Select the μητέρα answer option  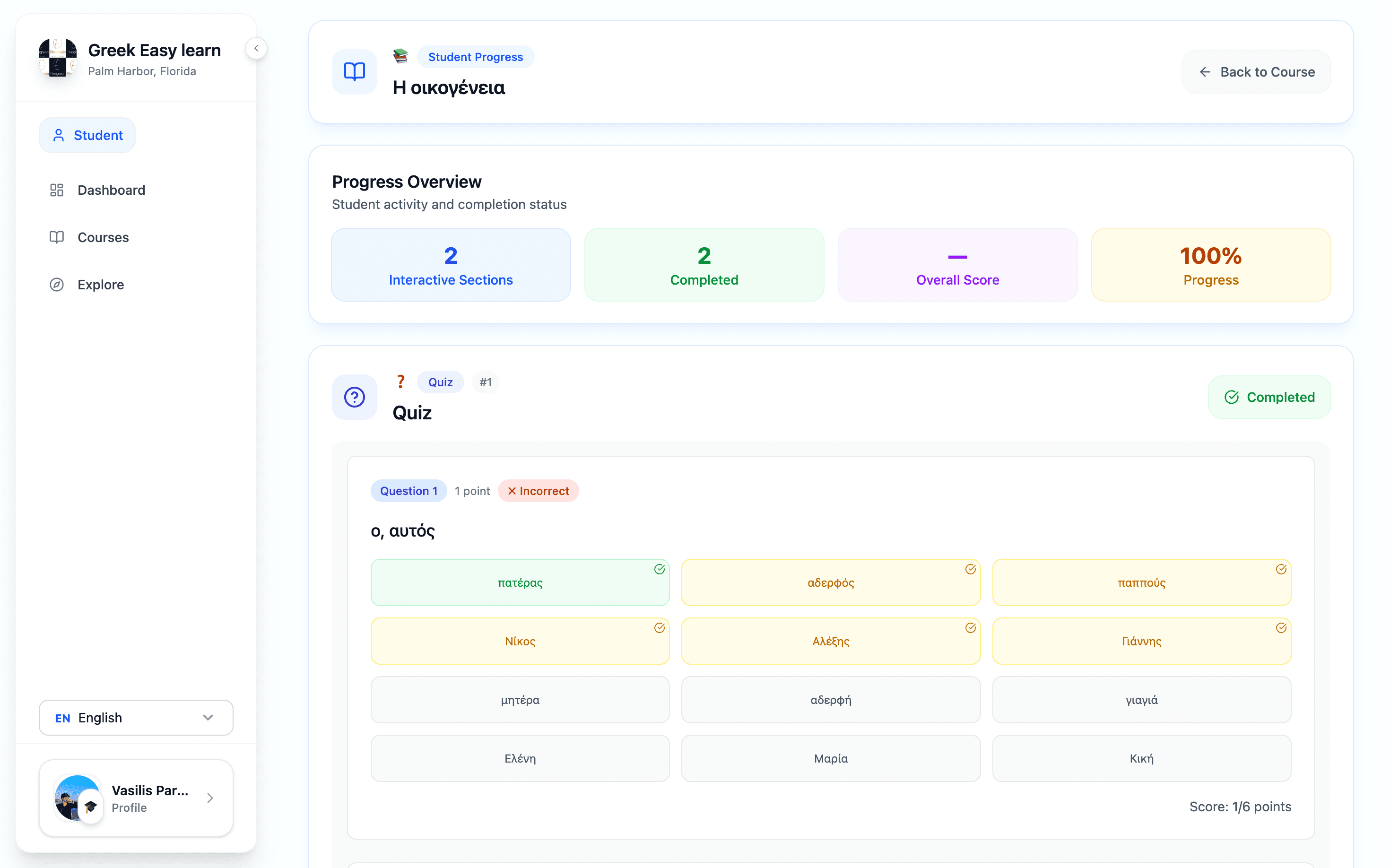(x=520, y=700)
